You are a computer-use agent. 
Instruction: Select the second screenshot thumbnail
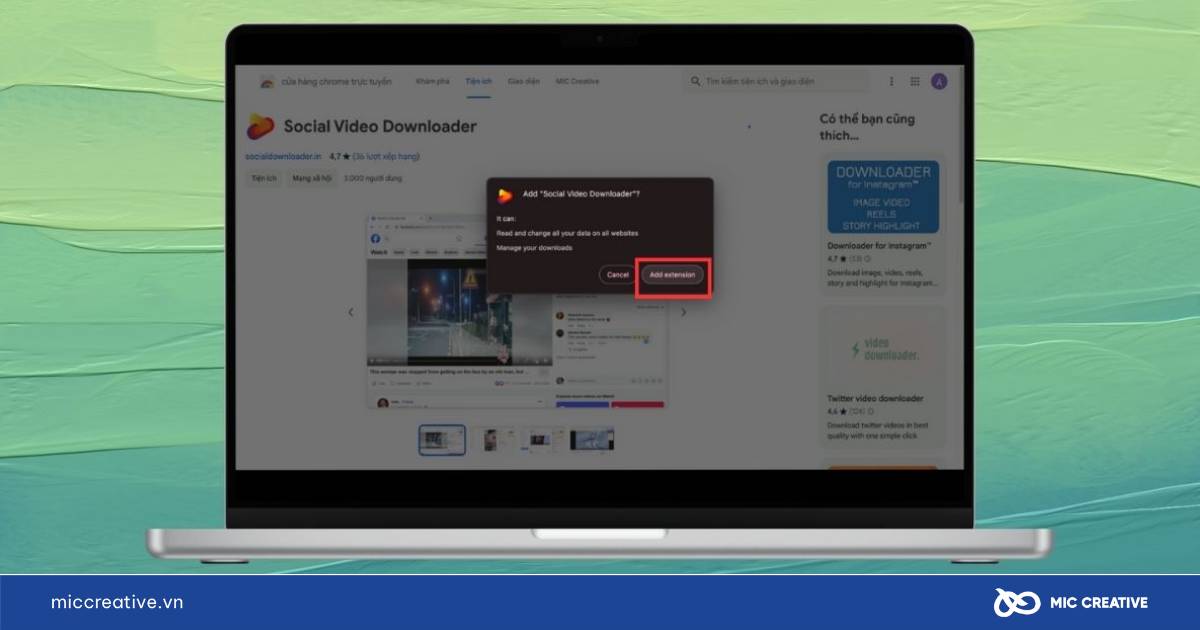pyautogui.click(x=493, y=439)
